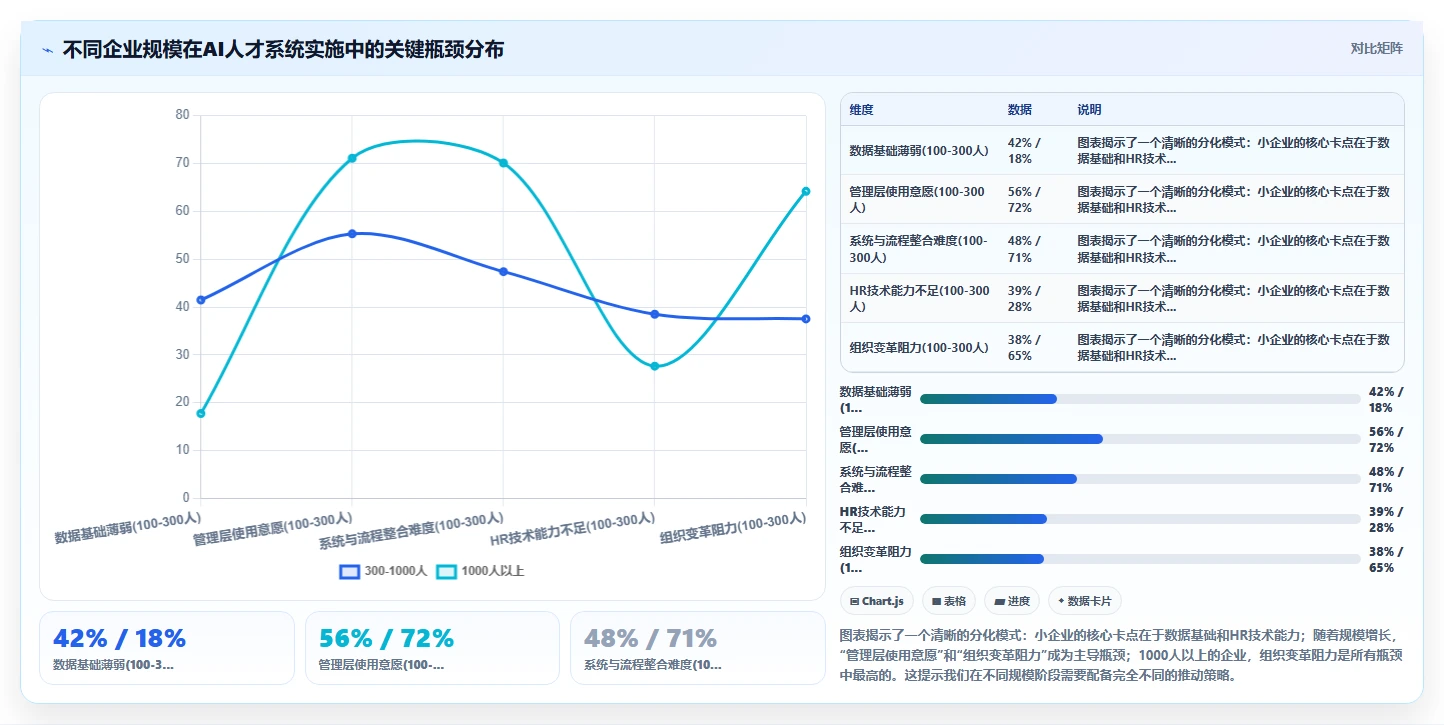The image size is (1444, 725).
Task: Select table row 组织变革阻力(100-300人)
Action: click(x=1122, y=347)
